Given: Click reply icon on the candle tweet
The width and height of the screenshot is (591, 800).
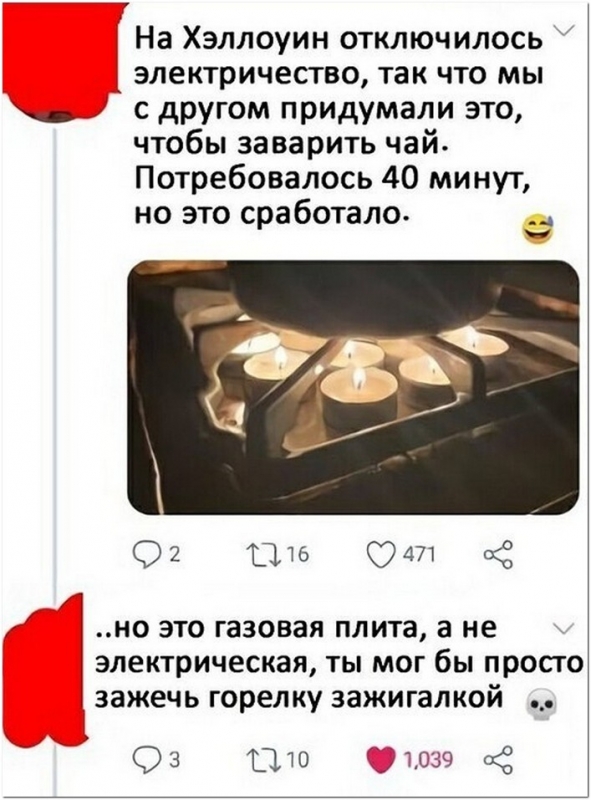Looking at the screenshot, I should click(x=144, y=556).
